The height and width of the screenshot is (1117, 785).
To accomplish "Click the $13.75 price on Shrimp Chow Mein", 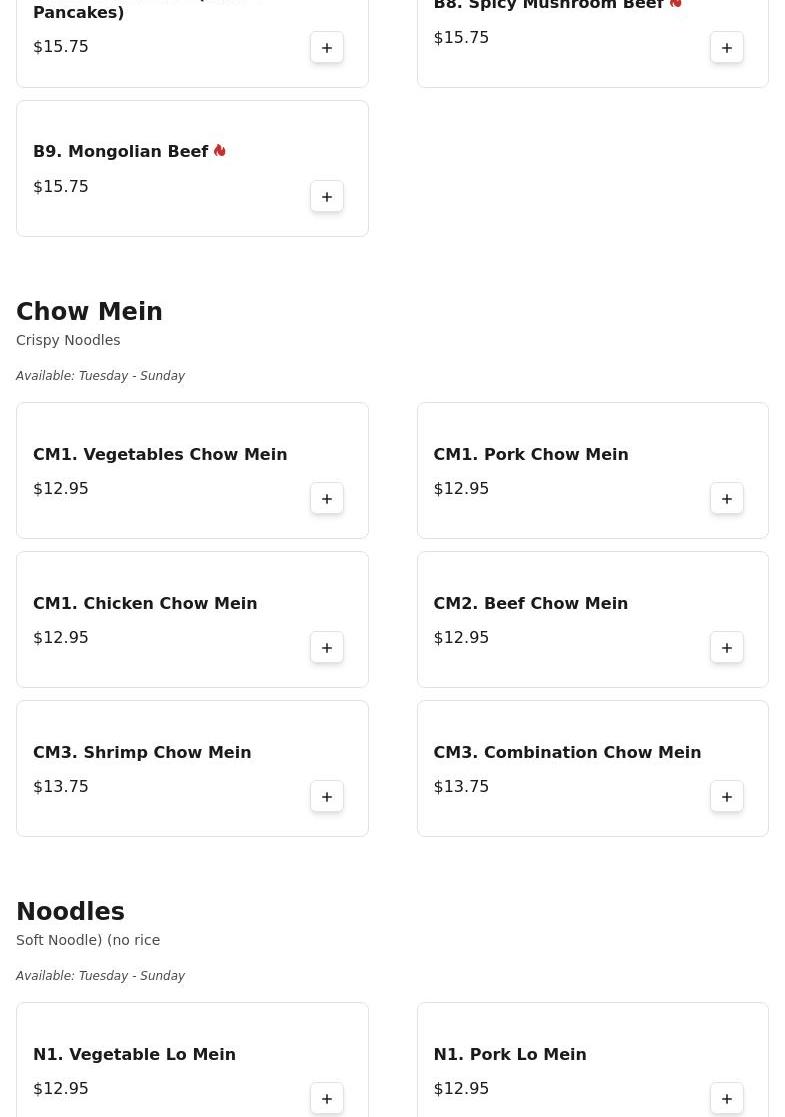I will click(x=60, y=787).
